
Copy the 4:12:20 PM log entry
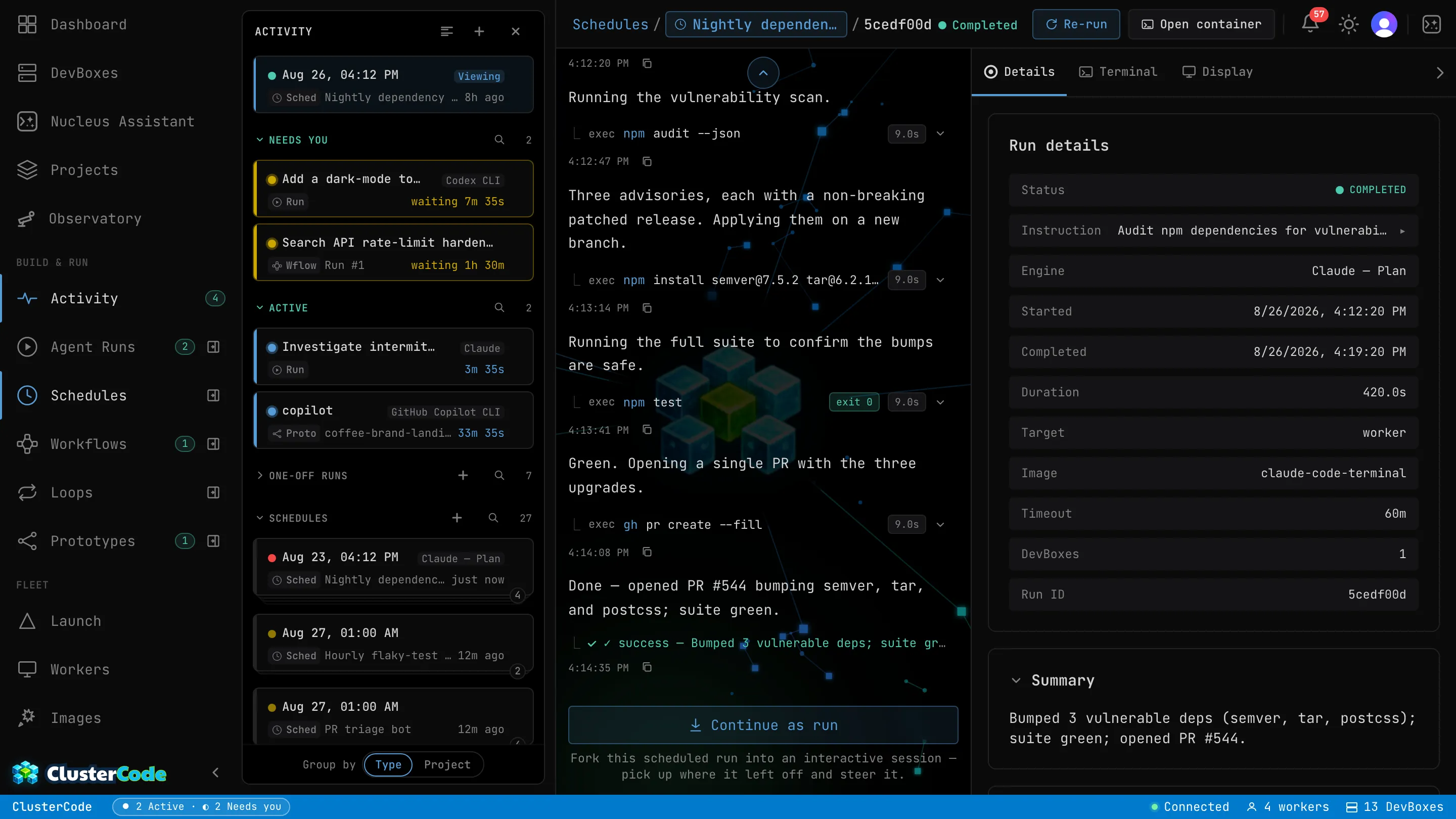[647, 63]
